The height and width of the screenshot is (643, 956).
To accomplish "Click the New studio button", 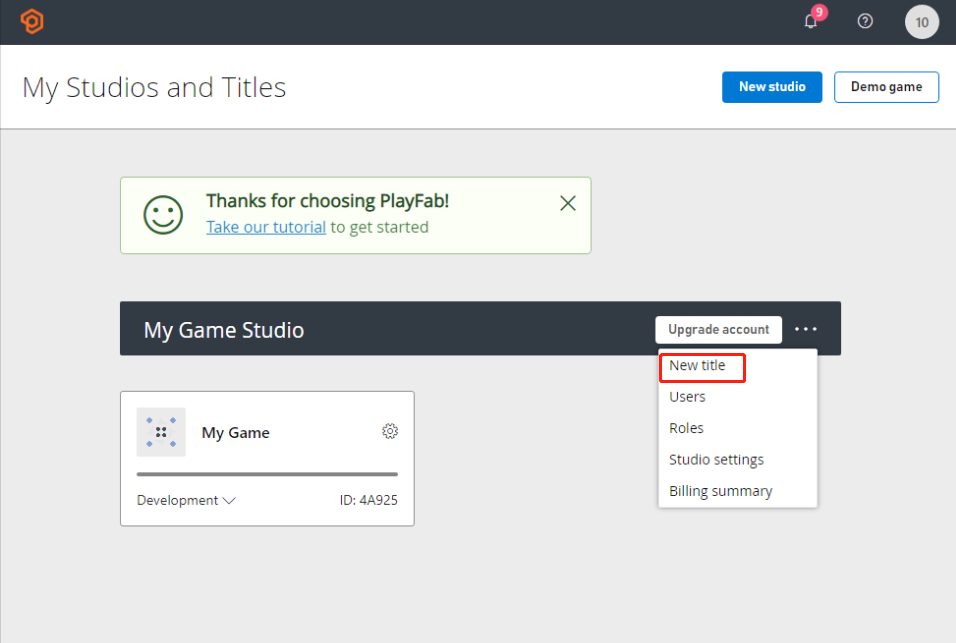I will 772,87.
